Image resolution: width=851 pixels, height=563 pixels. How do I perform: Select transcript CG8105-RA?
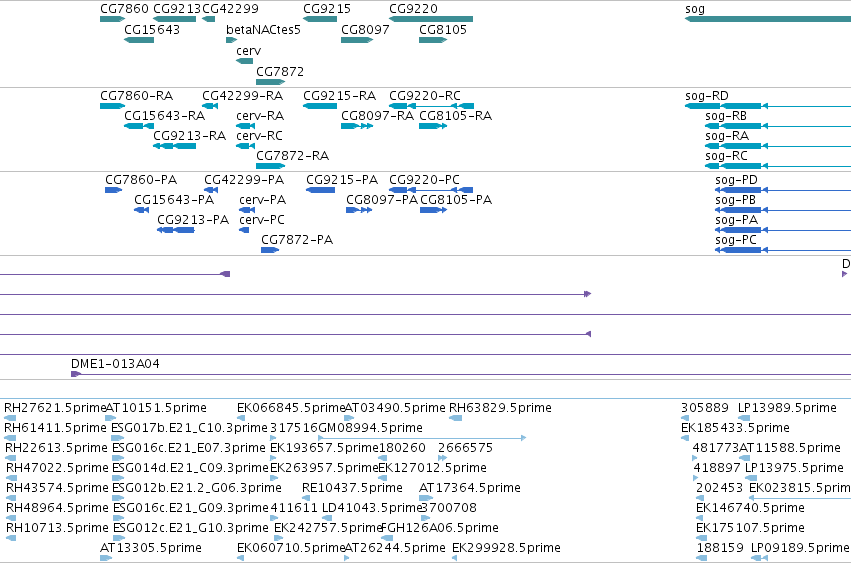433,126
